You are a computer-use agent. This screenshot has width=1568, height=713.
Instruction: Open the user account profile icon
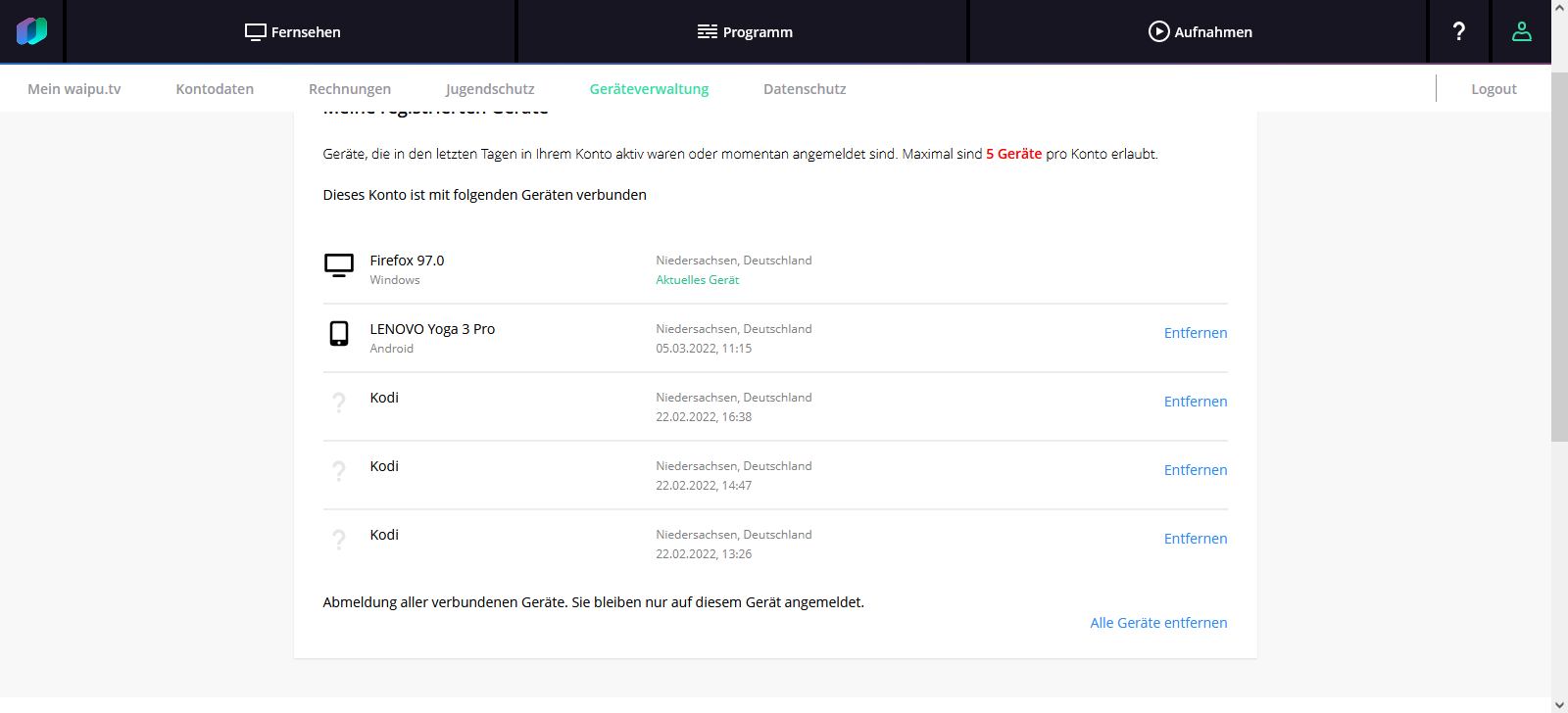(x=1521, y=31)
